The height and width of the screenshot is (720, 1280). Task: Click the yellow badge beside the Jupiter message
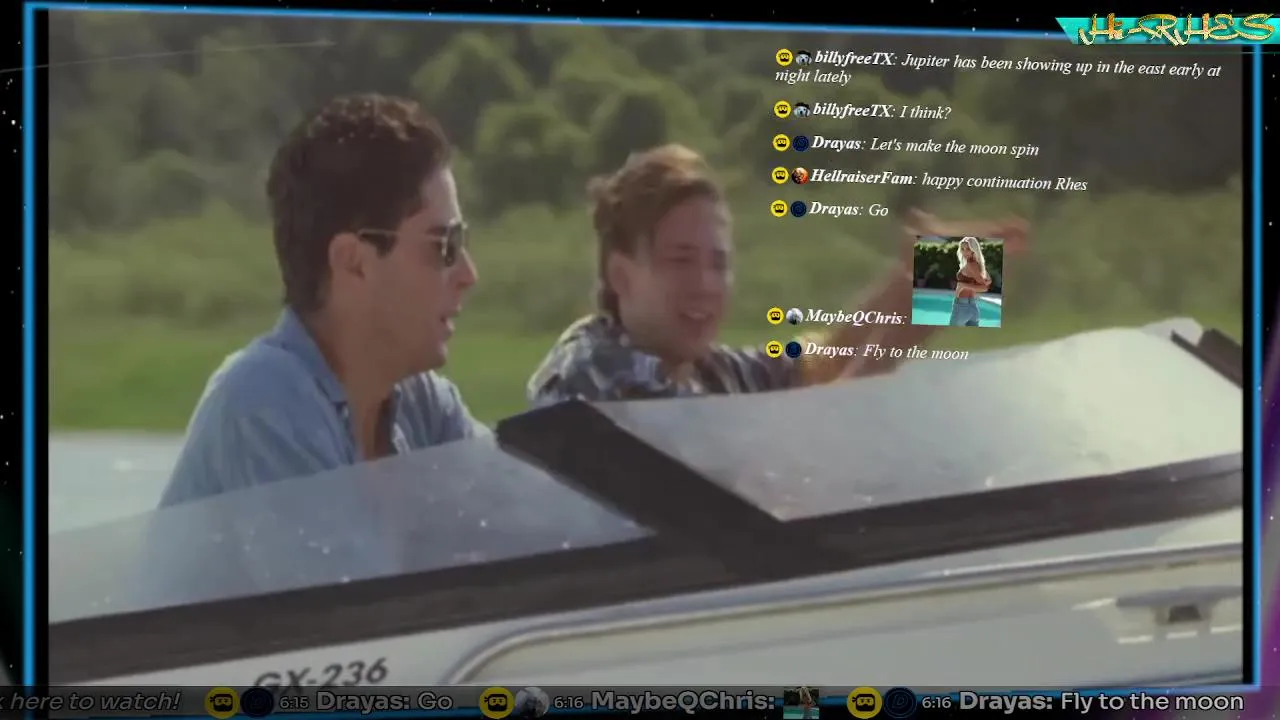(x=784, y=58)
